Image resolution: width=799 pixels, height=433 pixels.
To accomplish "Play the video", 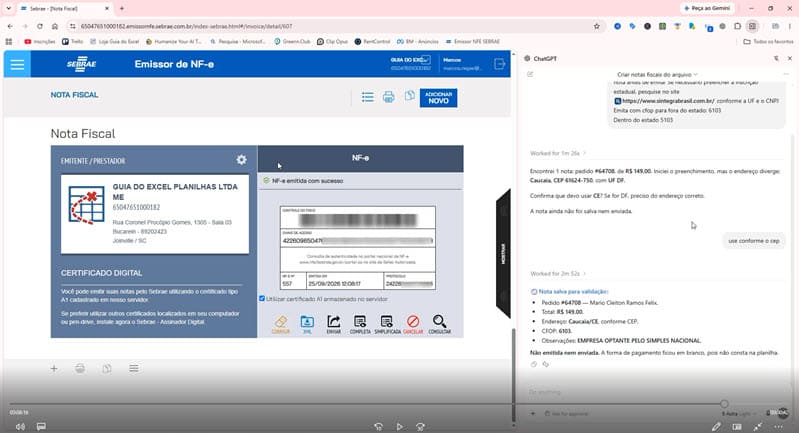I will 399,426.
